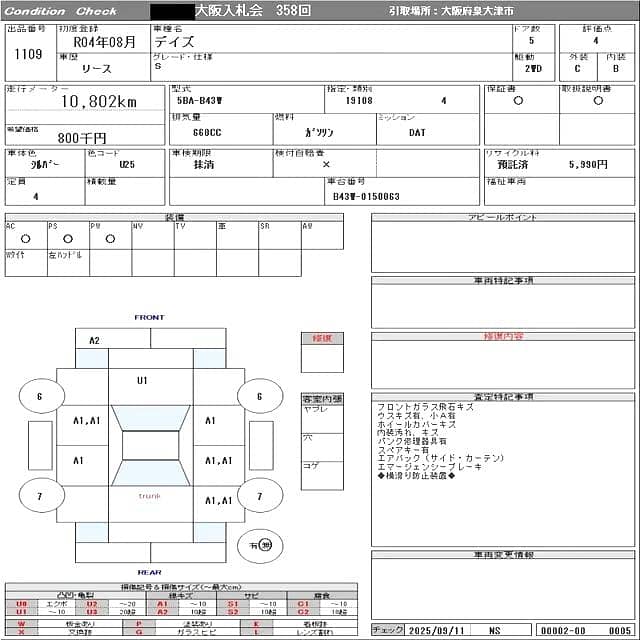Image resolution: width=640 pixels, height=640 pixels.
Task: Click the PS equipment circle mark
Action: pos(68,239)
